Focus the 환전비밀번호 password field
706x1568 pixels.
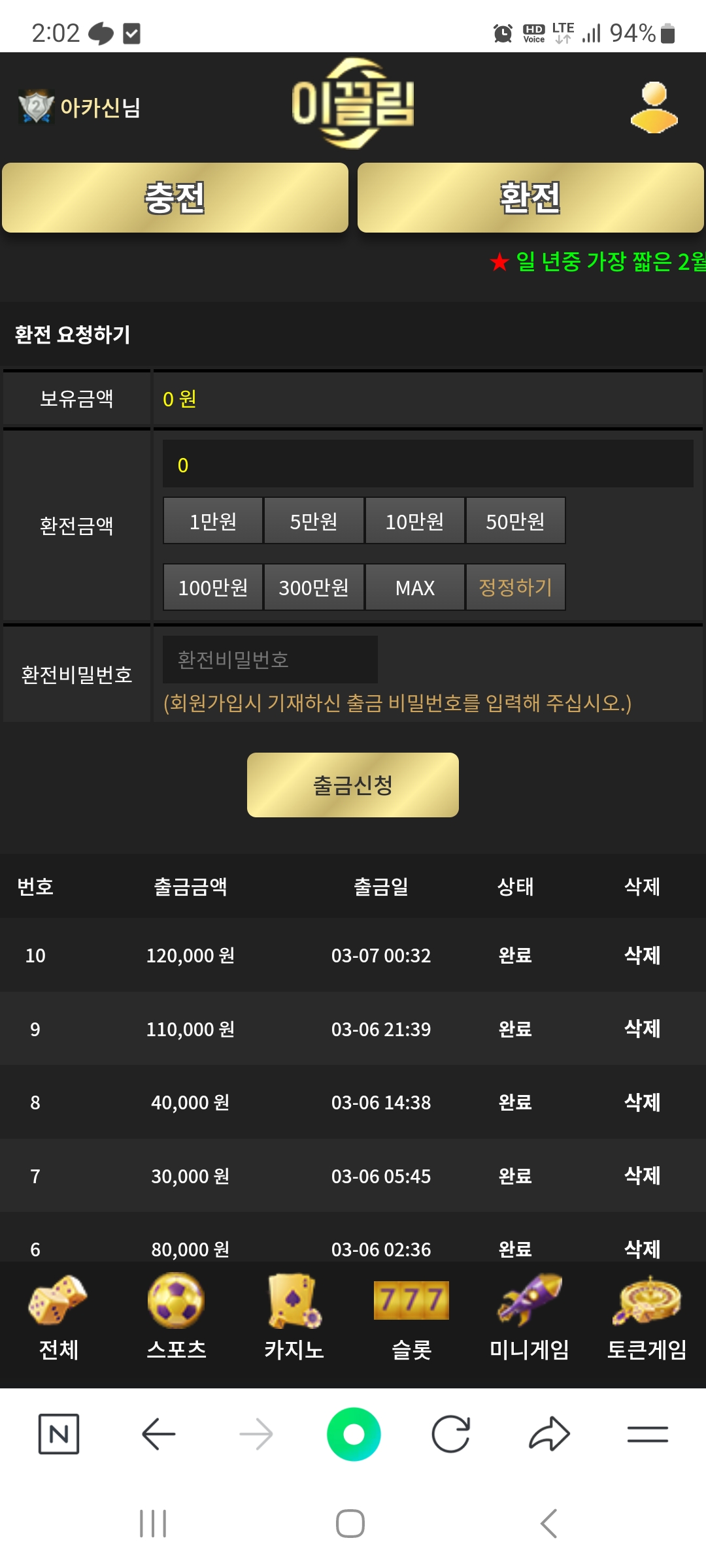270,659
